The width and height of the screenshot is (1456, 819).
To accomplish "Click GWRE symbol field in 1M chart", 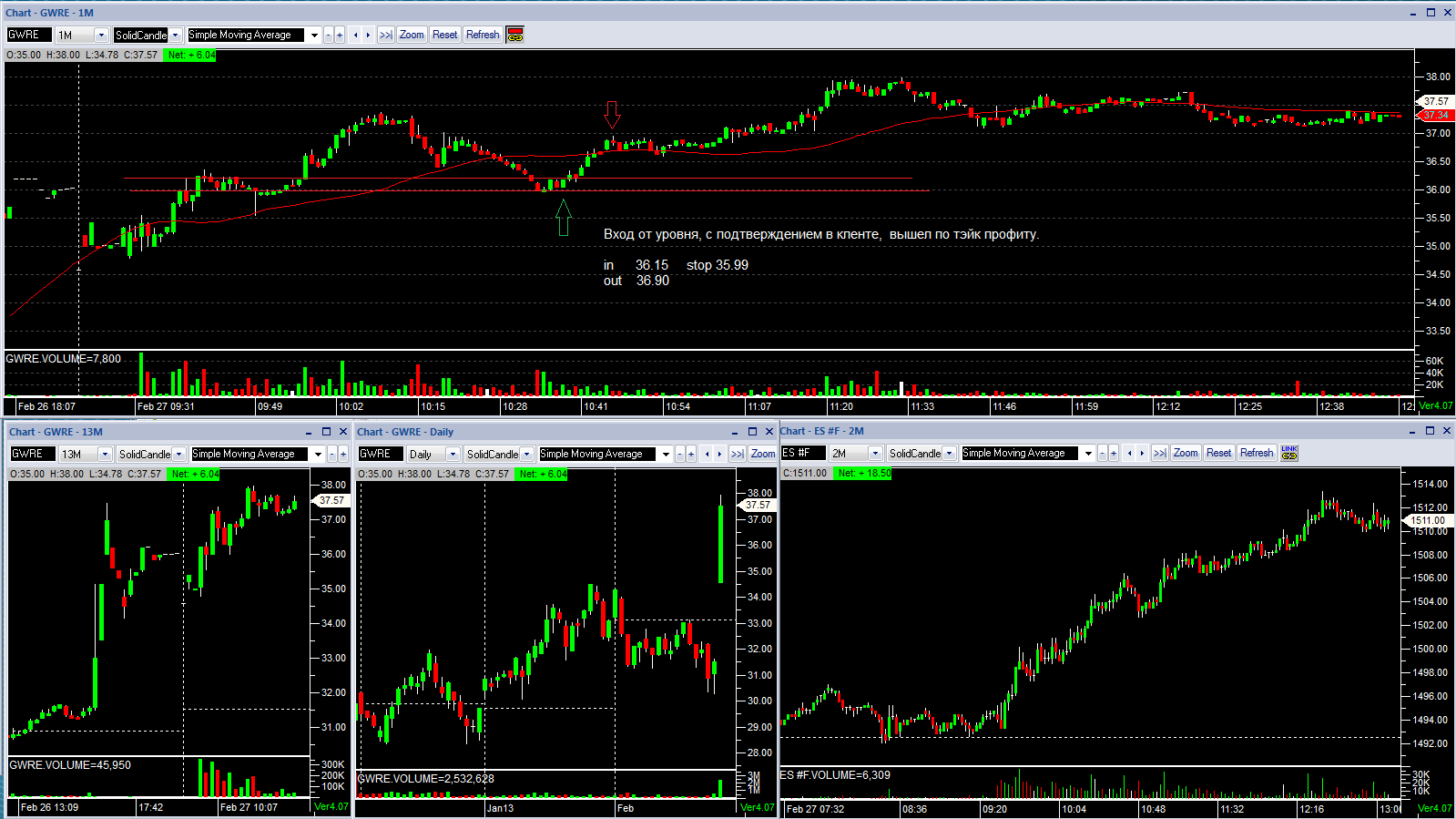I will coord(29,35).
